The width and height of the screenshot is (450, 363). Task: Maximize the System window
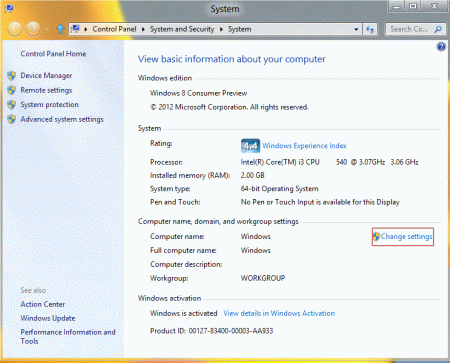pyautogui.click(x=413, y=7)
